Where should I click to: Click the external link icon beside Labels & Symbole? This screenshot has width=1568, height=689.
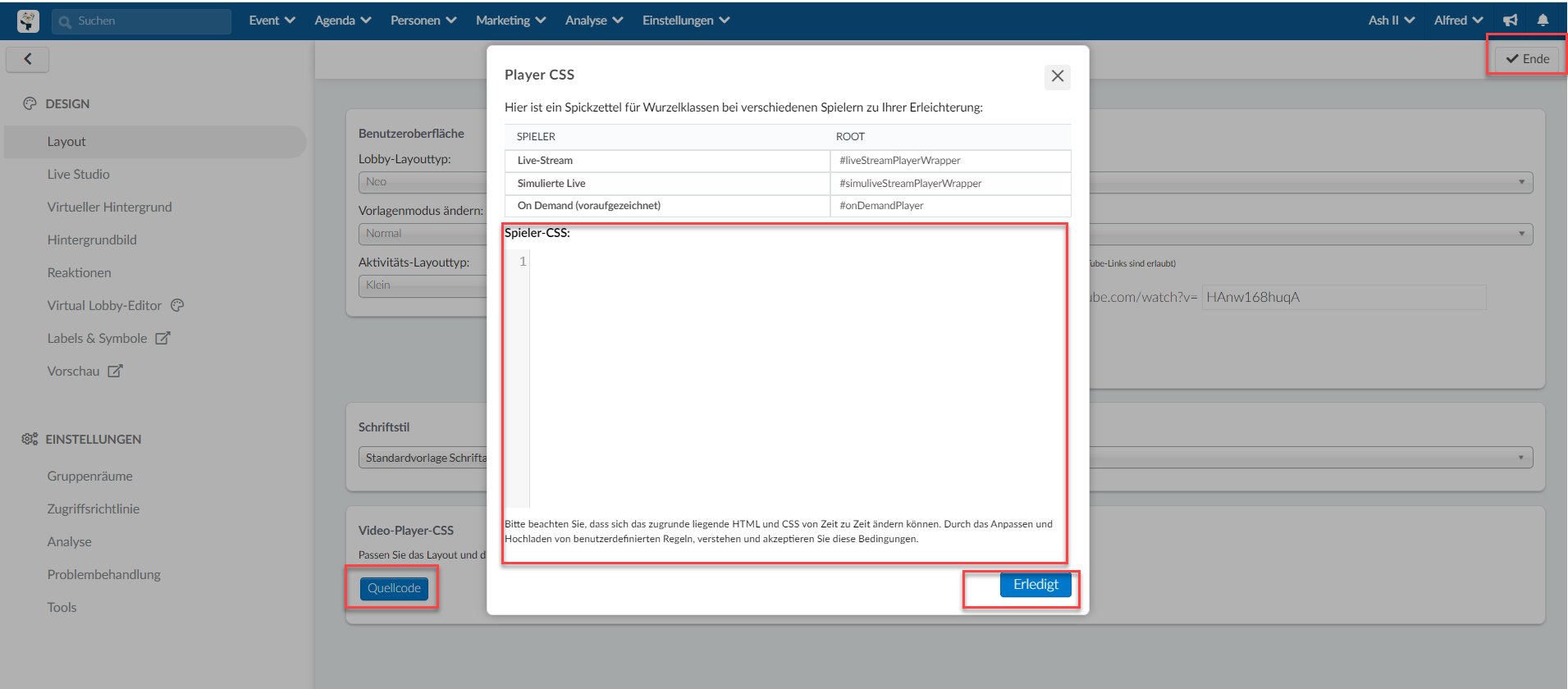pos(163,338)
